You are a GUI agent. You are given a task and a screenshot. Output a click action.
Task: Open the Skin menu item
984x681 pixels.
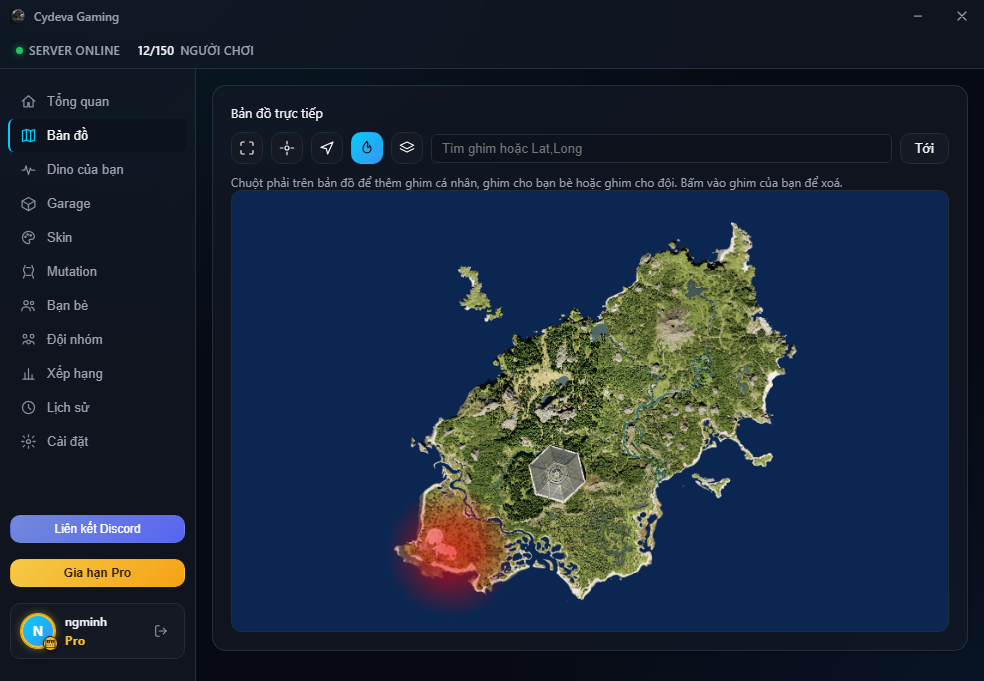coord(98,237)
